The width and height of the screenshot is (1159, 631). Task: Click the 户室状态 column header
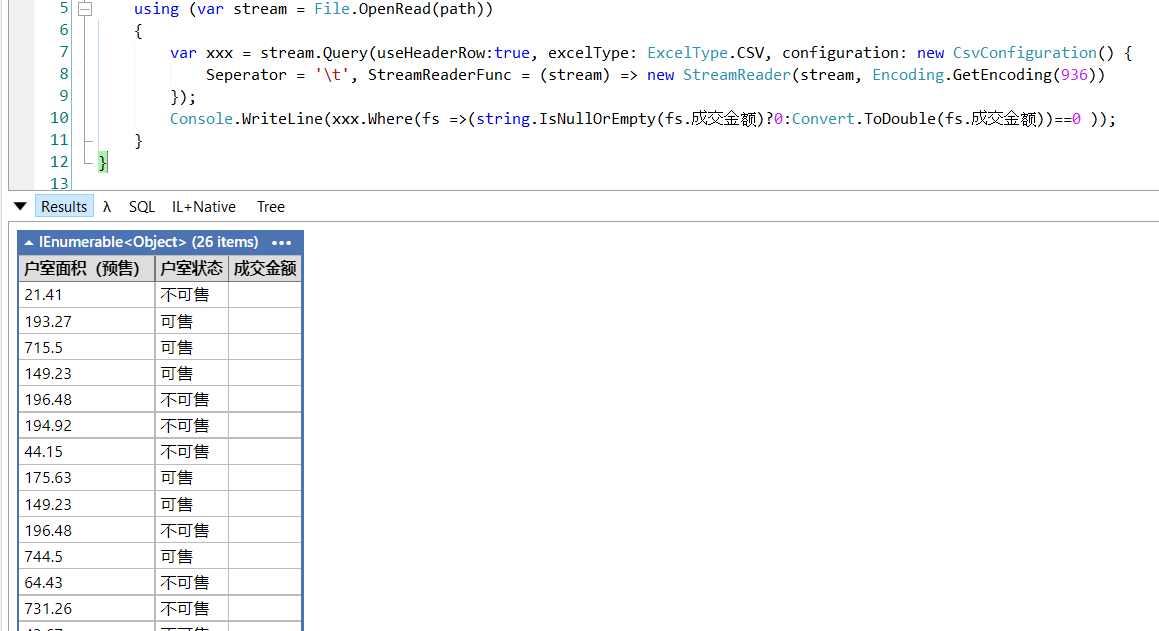191,268
